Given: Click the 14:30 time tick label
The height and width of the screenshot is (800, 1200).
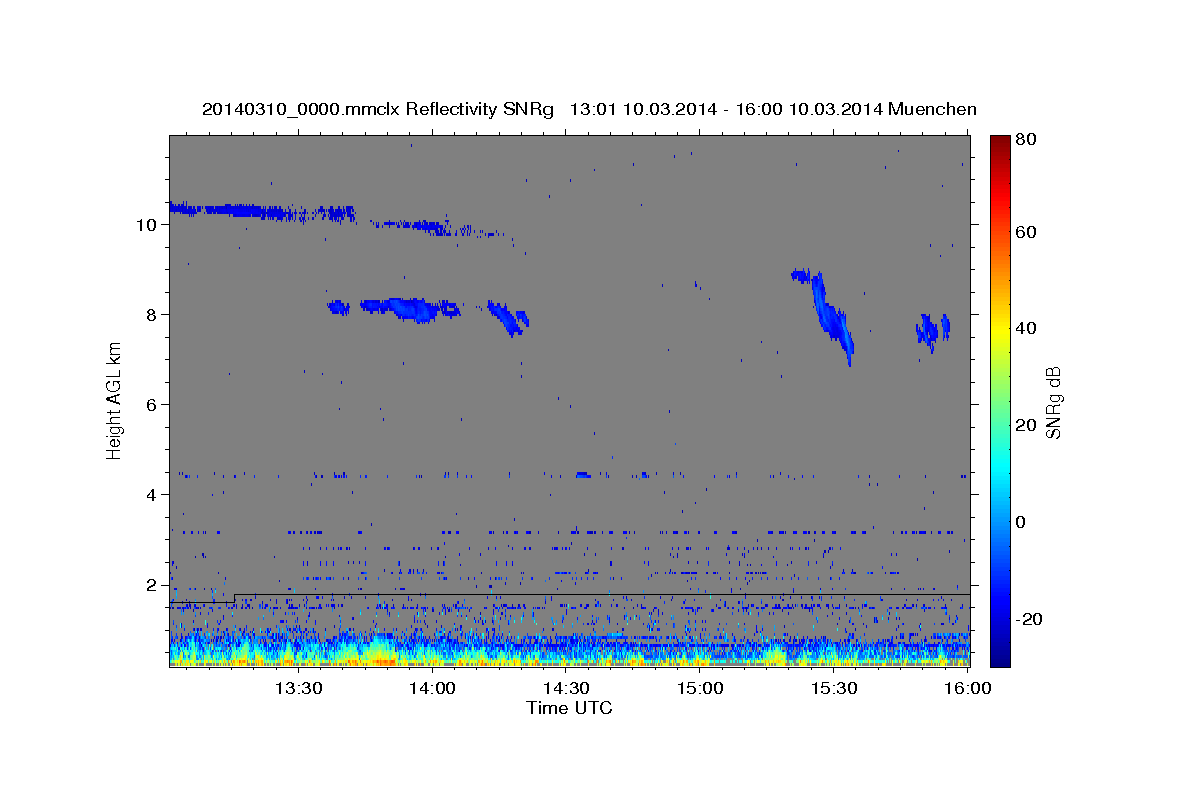Looking at the screenshot, I should coord(566,688).
